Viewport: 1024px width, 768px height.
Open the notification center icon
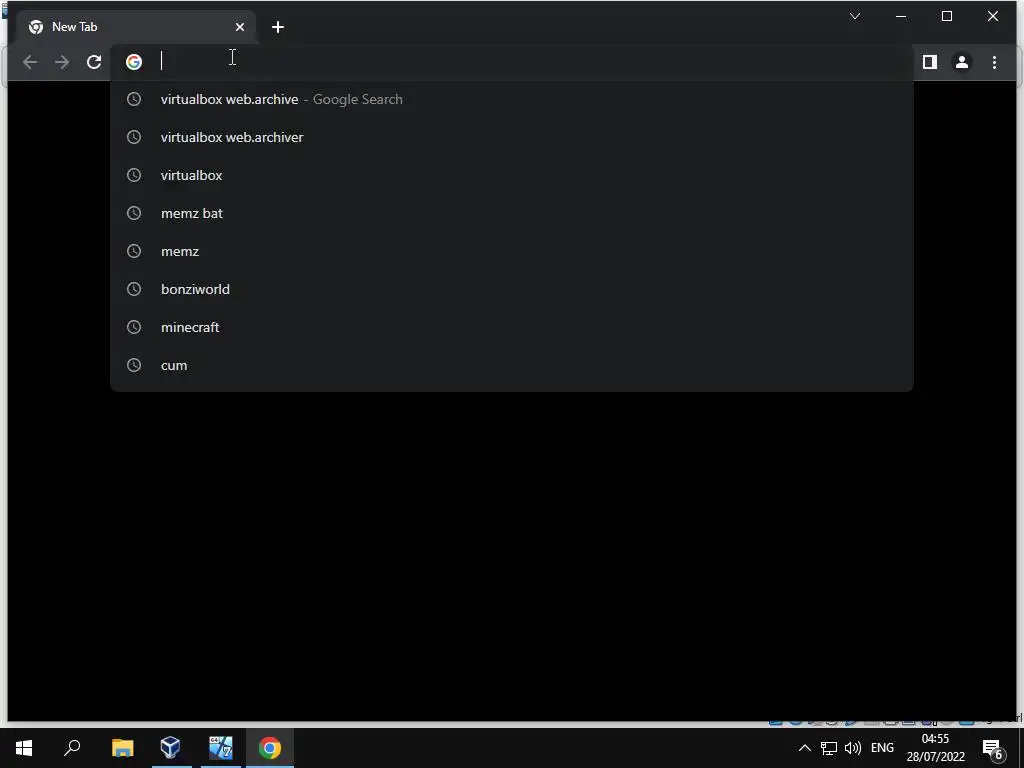993,749
